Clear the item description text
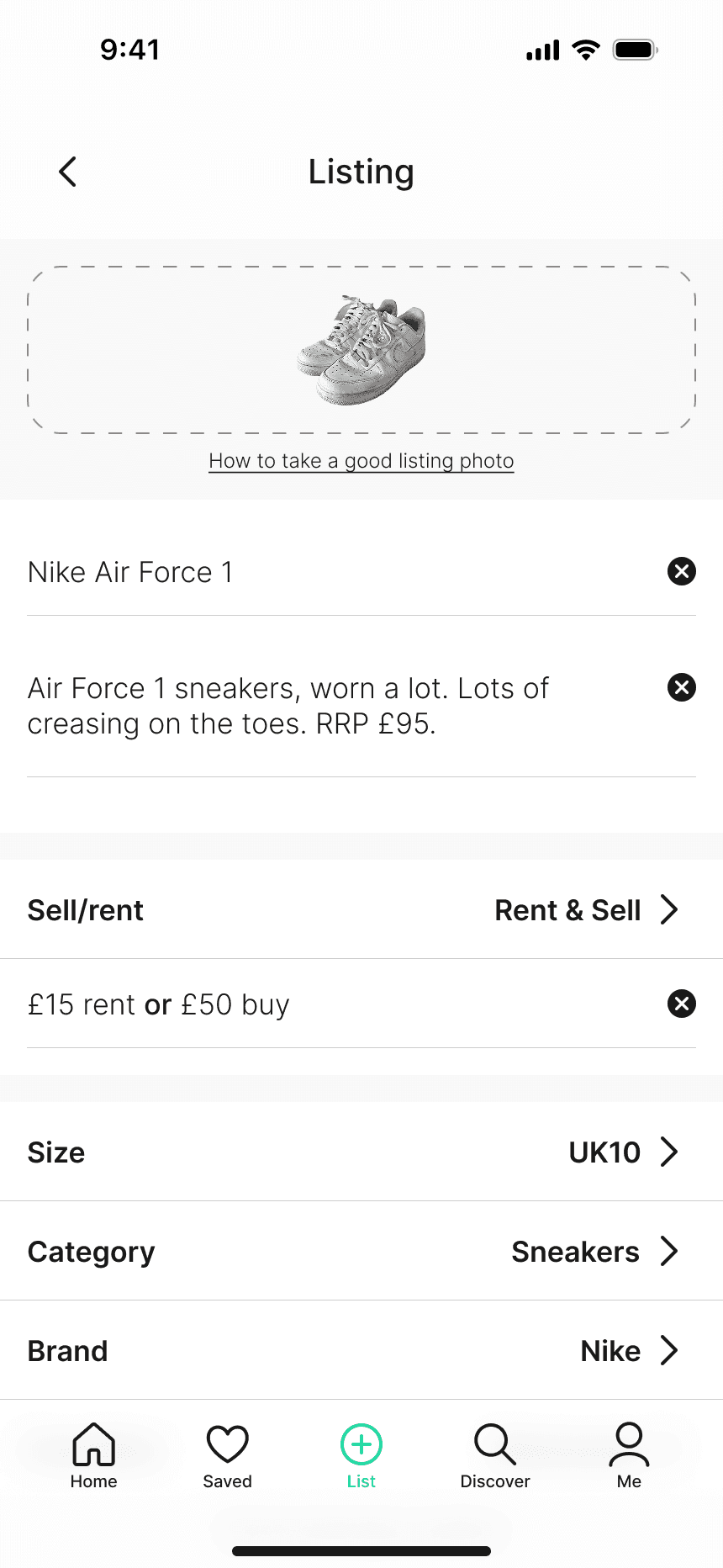This screenshot has width=723, height=1568. [x=681, y=688]
